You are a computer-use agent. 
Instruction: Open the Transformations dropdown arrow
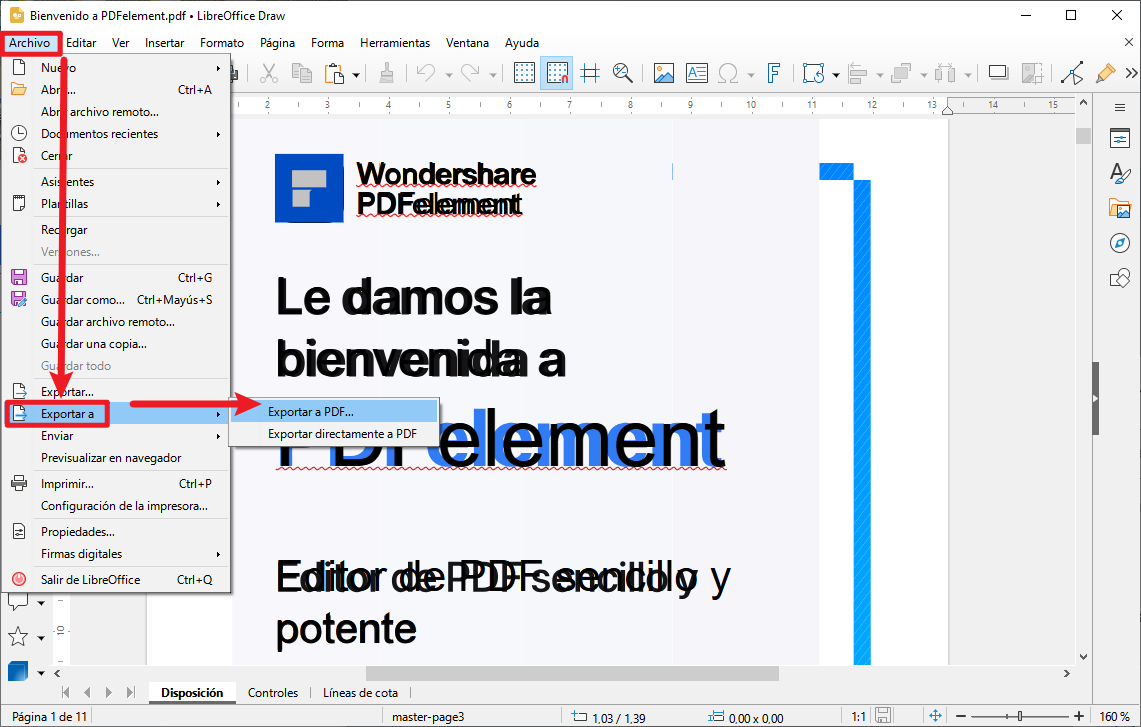coord(835,74)
